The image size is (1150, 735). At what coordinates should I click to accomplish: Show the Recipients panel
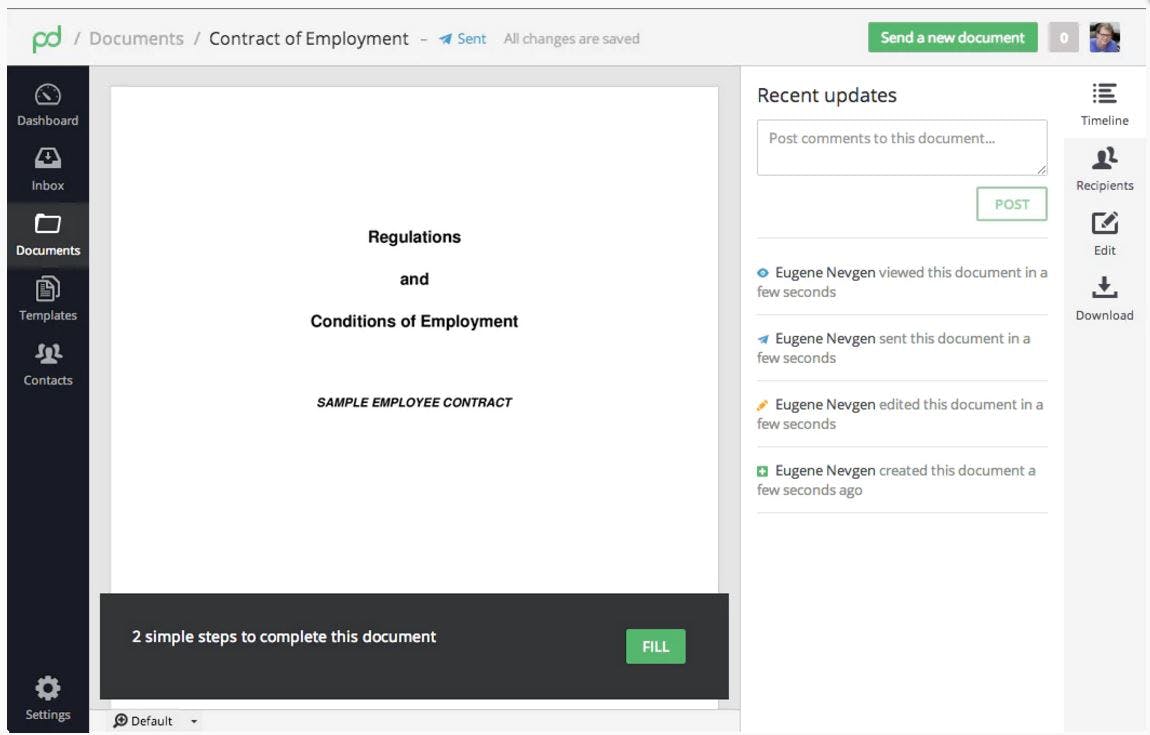click(1105, 169)
